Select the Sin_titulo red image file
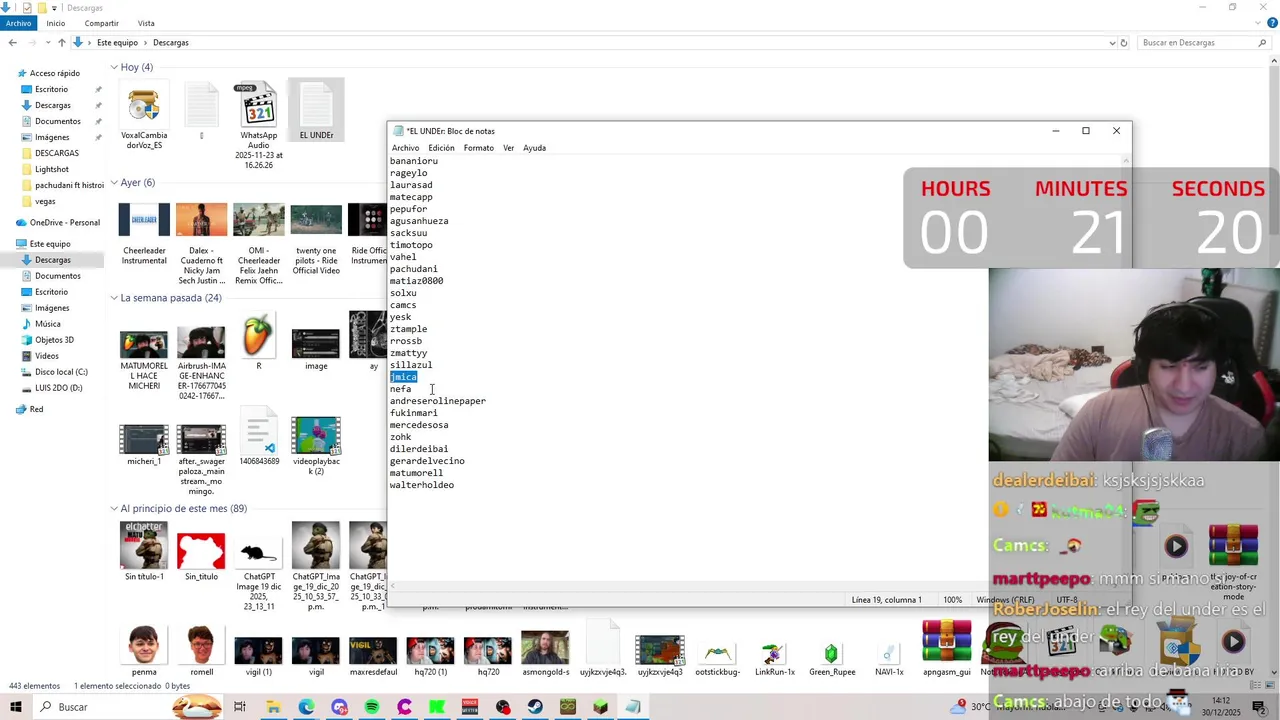Viewport: 1280px width, 720px height. tap(201, 558)
